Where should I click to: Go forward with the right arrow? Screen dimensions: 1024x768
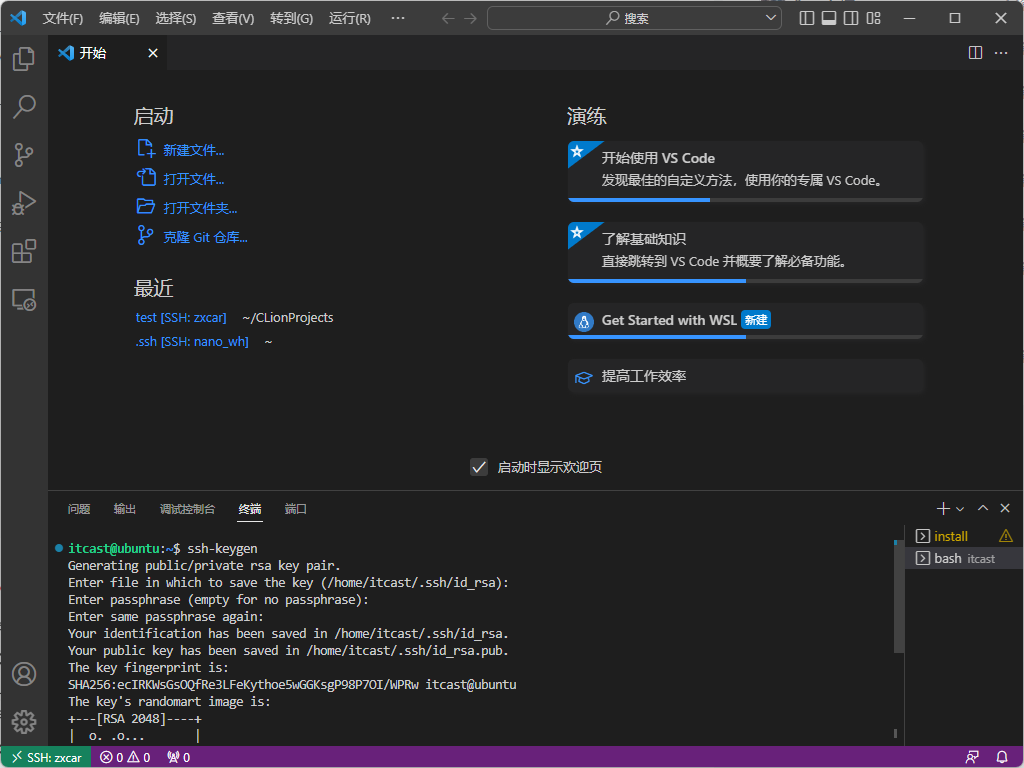click(x=470, y=18)
